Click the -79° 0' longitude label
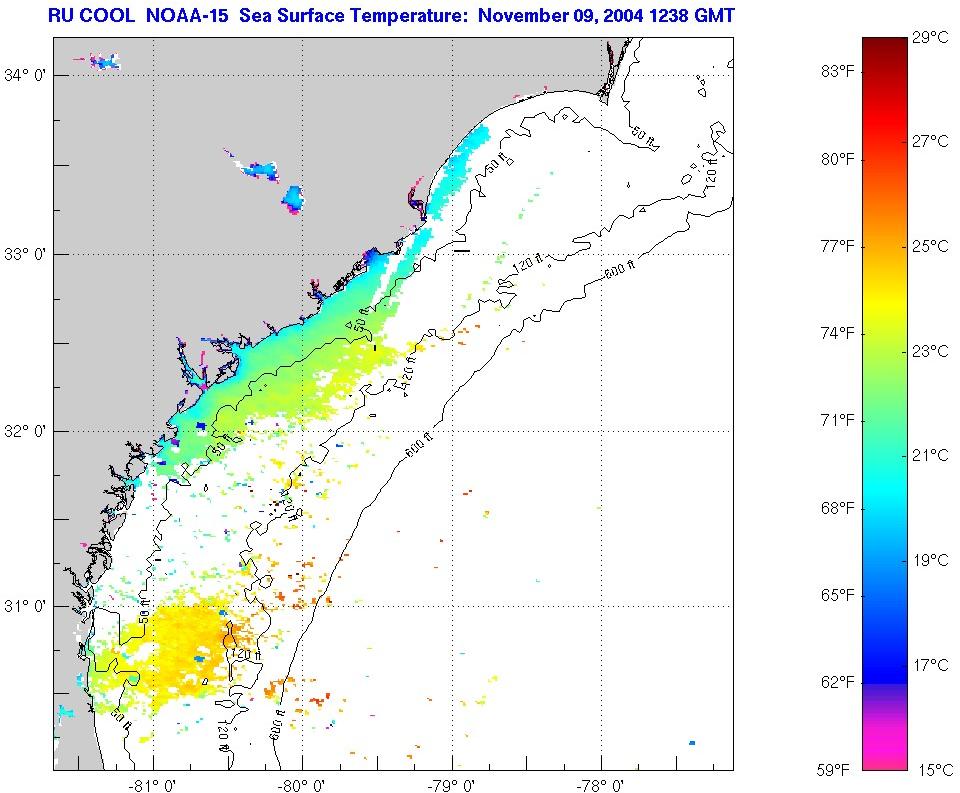Viewport: 960px width, 793px height. (452, 785)
